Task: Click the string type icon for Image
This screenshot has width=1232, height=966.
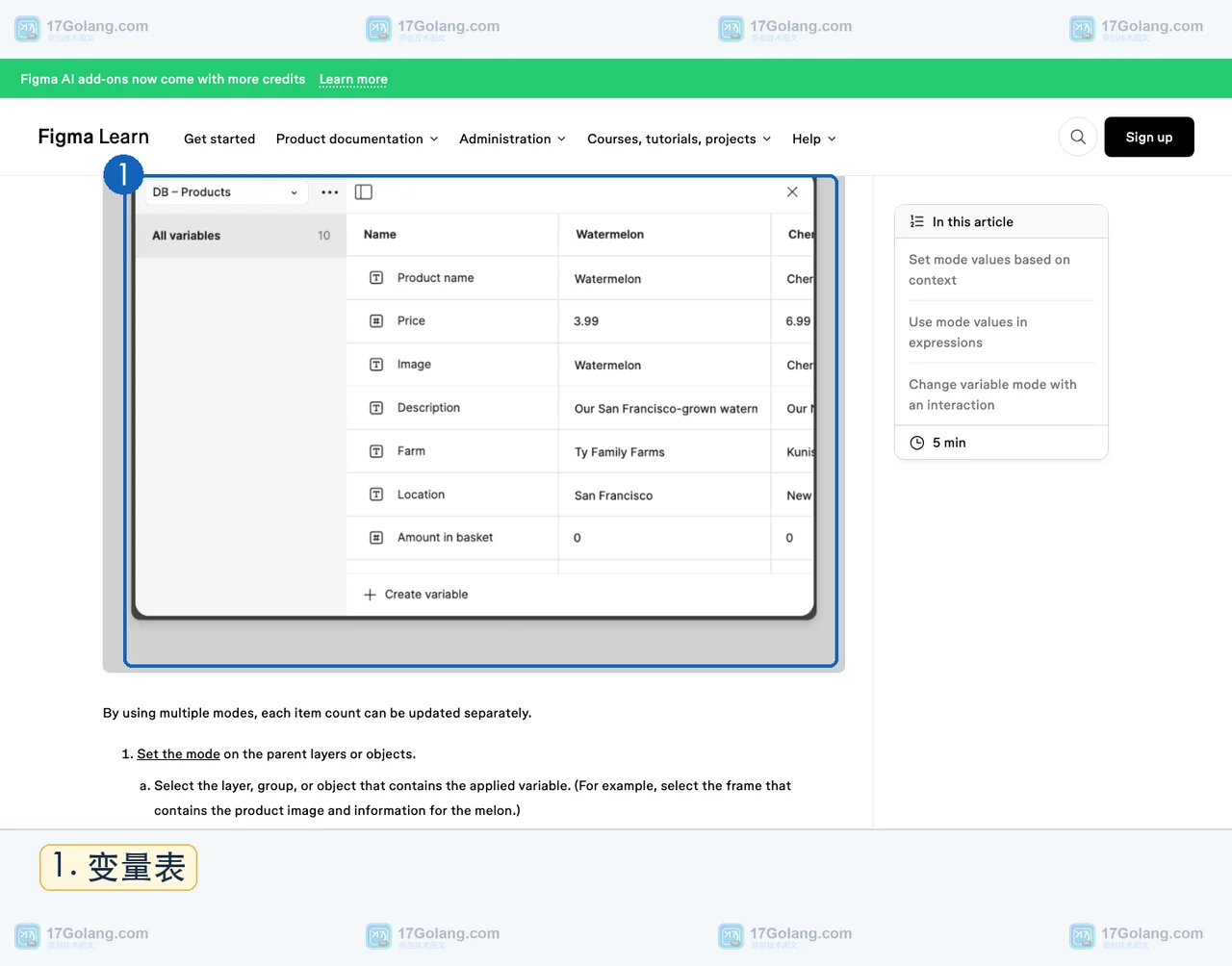Action: click(376, 365)
